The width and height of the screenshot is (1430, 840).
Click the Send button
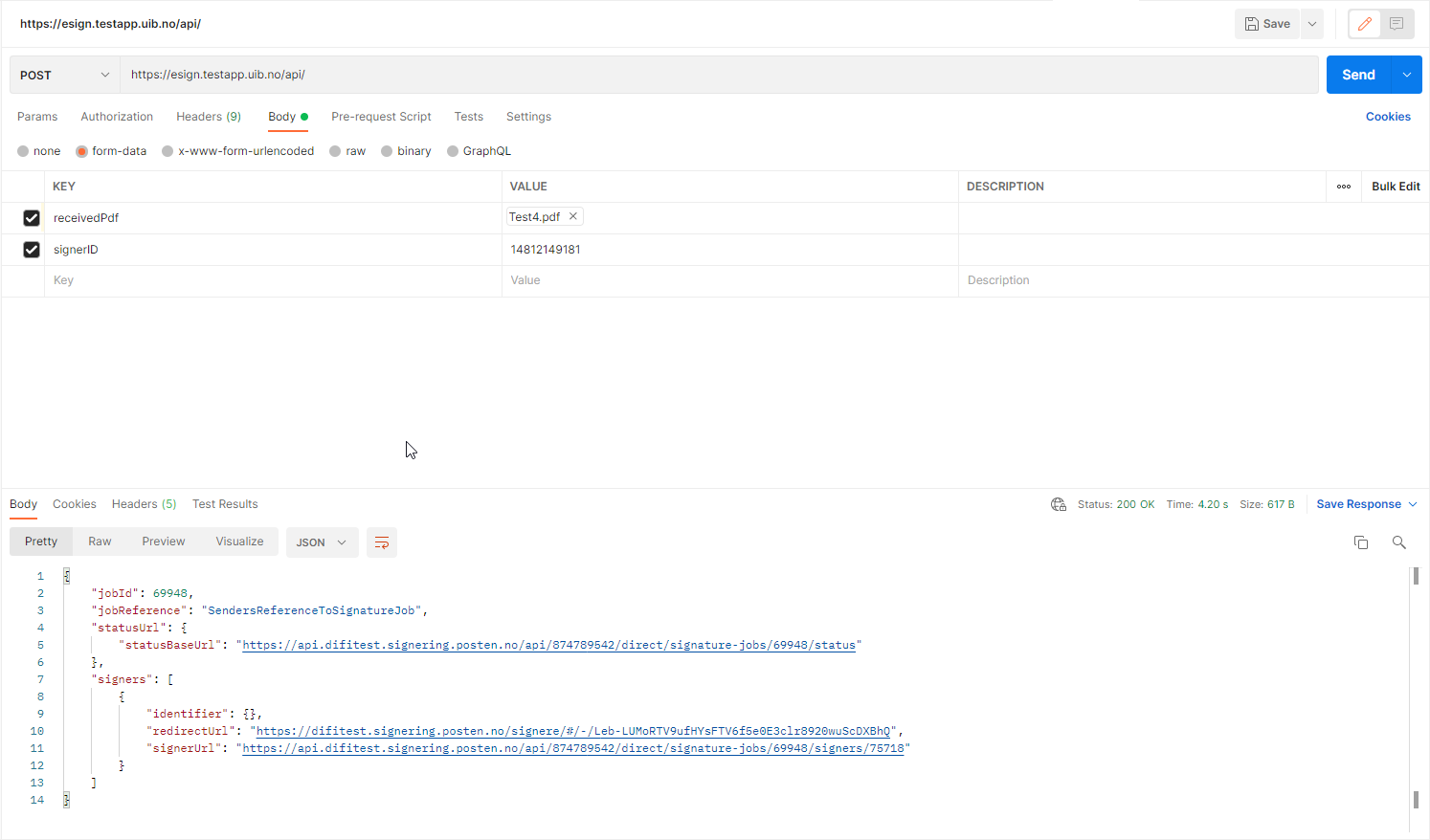(x=1358, y=75)
